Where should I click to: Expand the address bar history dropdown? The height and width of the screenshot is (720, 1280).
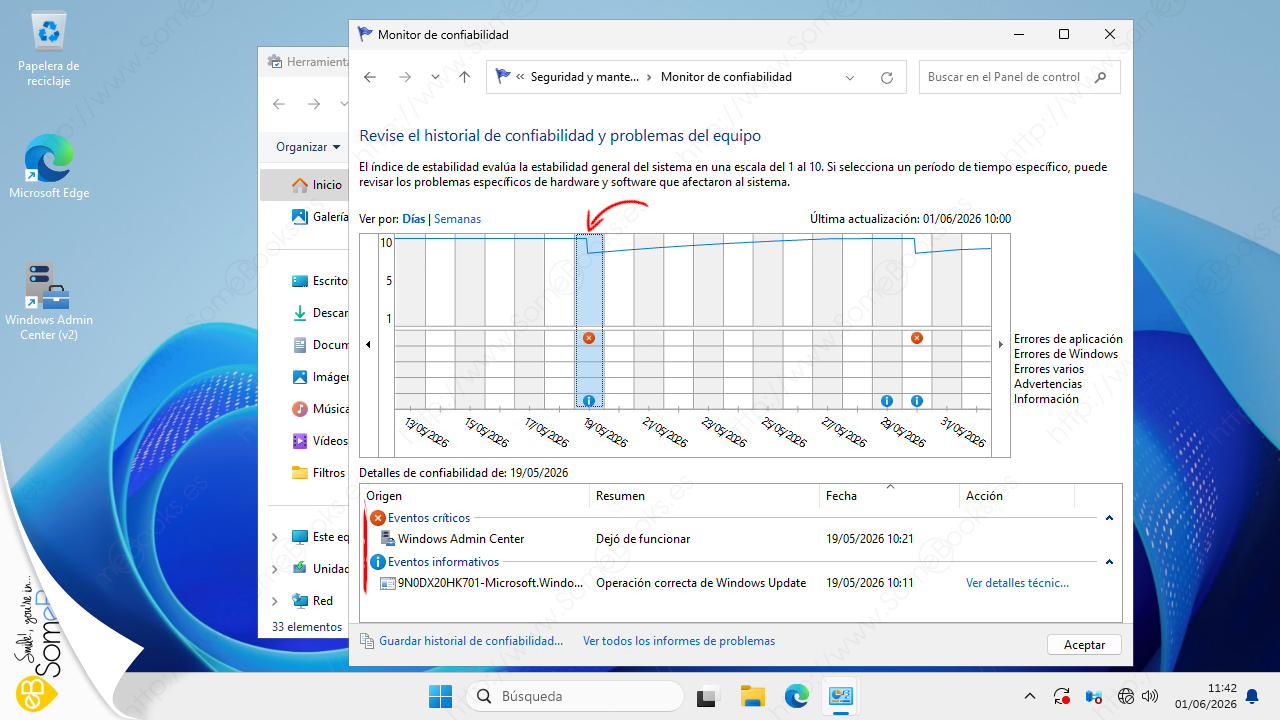point(850,77)
